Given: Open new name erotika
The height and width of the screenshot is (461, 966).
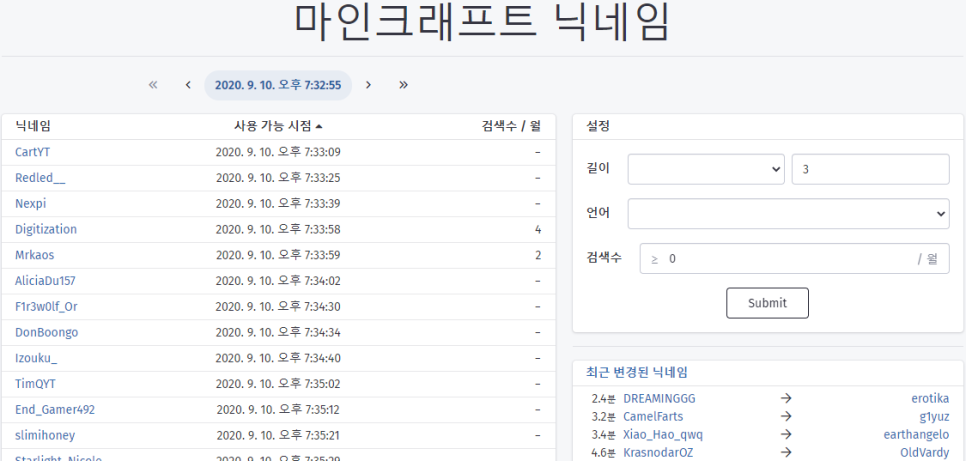Looking at the screenshot, I should pos(930,399).
